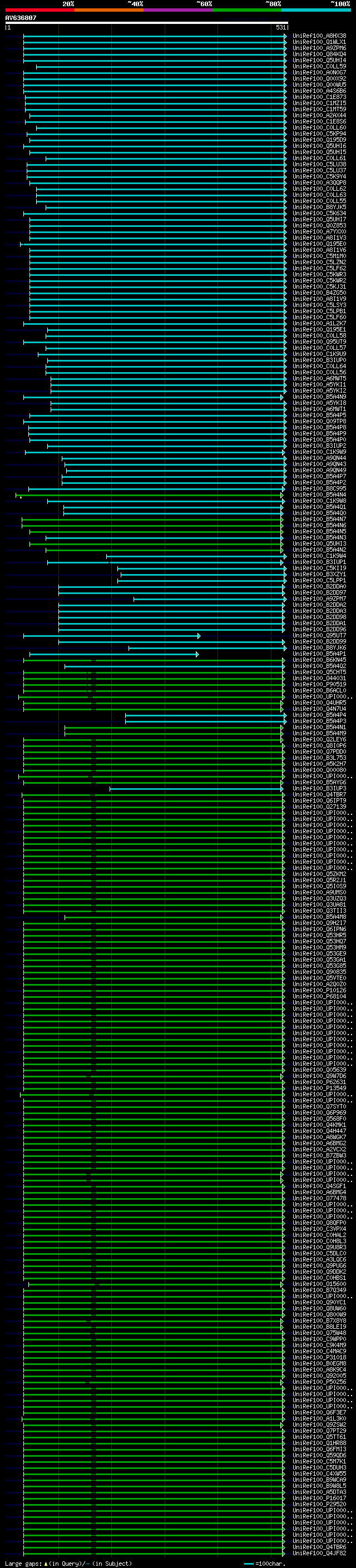Select the UniRef100_B6ACL0 label
Viewport: 356px width, 1568px height.
point(319,691)
